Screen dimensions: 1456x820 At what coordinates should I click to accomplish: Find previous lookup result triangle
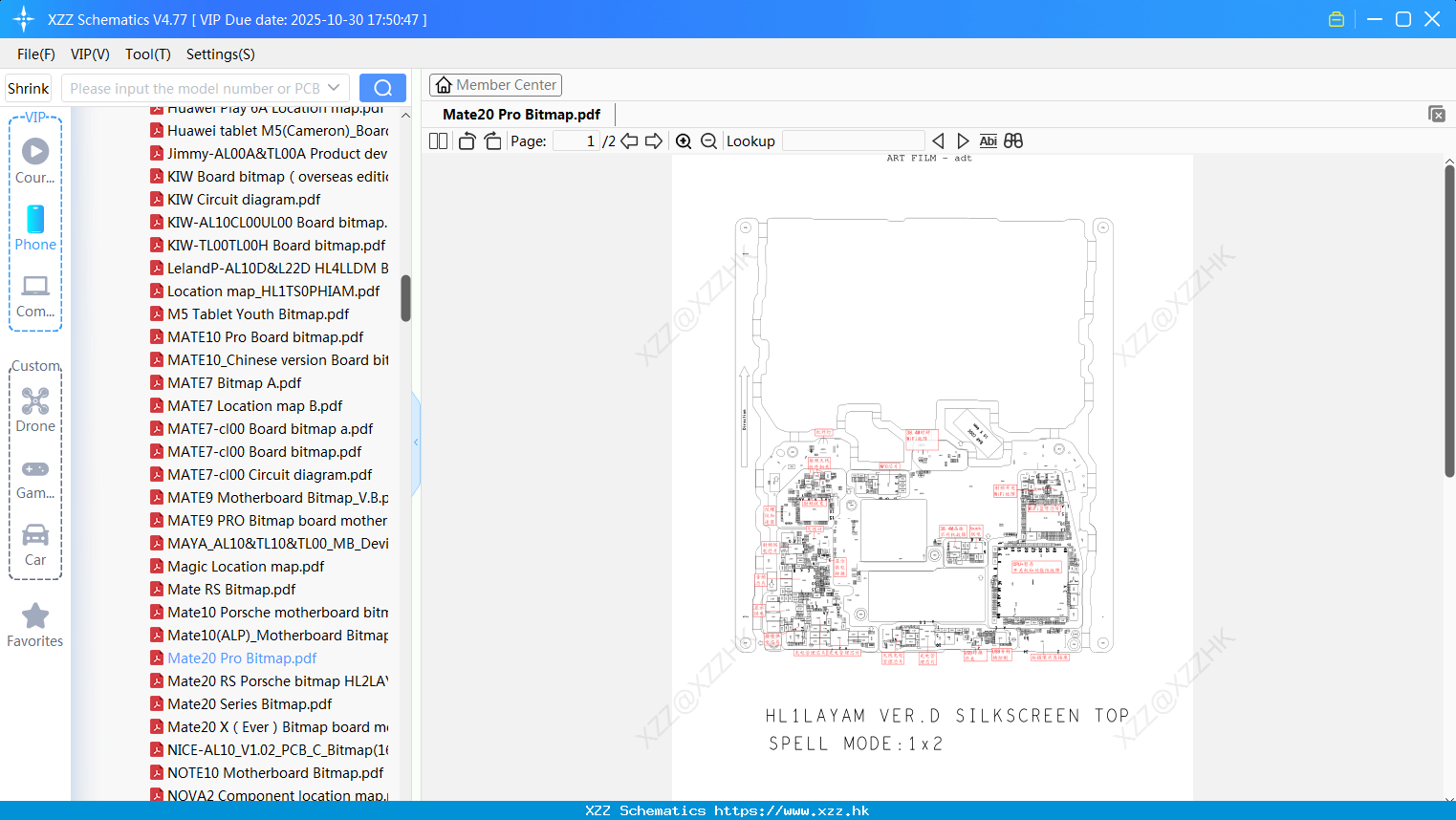click(x=938, y=141)
